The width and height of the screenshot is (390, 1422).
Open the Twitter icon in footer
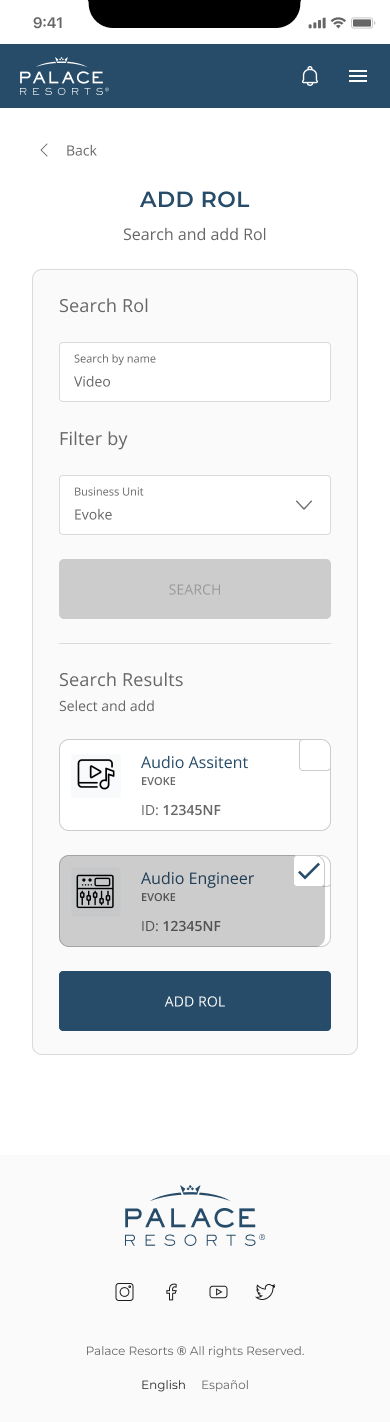(265, 1291)
